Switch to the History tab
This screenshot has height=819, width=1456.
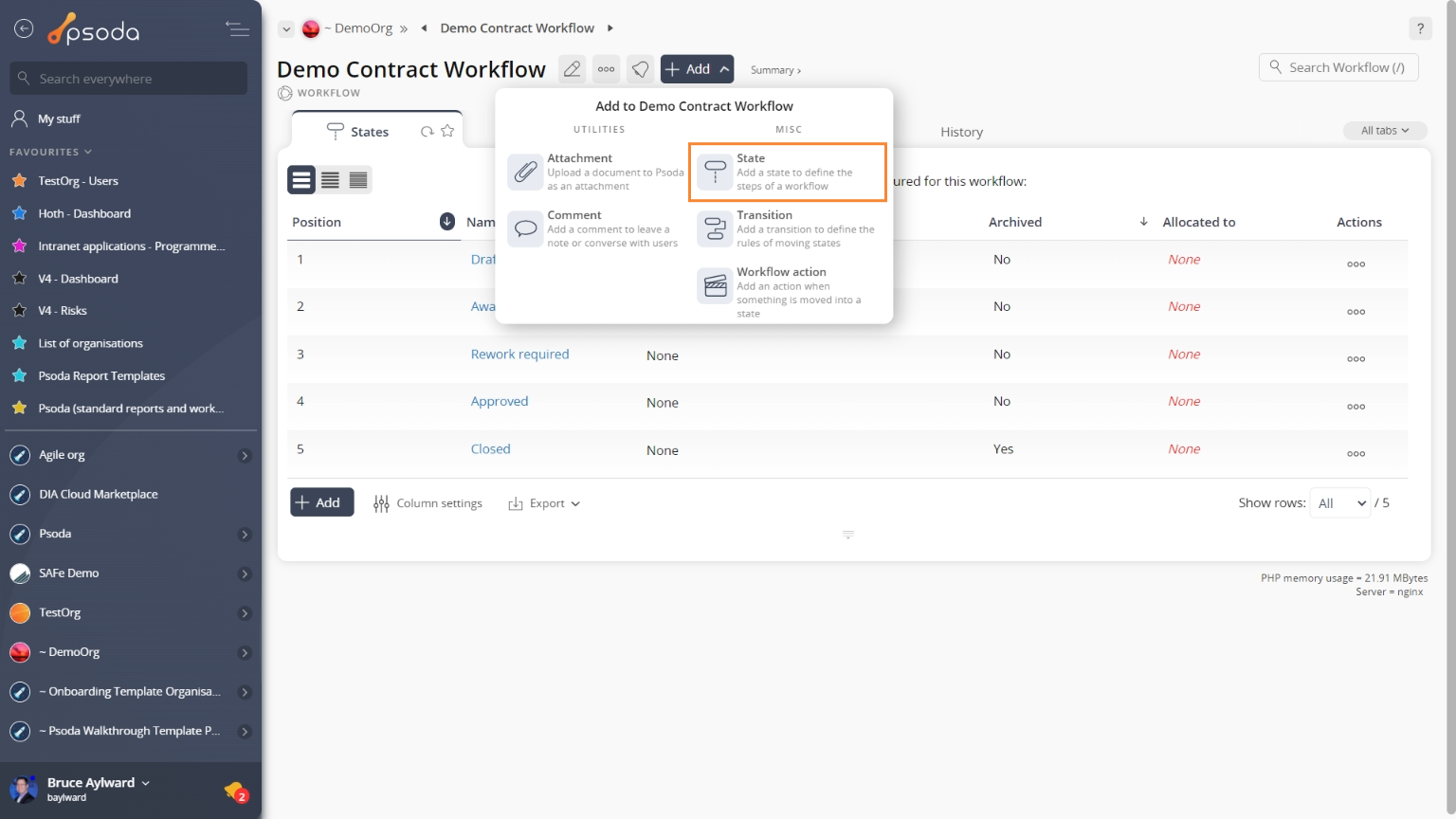click(961, 132)
